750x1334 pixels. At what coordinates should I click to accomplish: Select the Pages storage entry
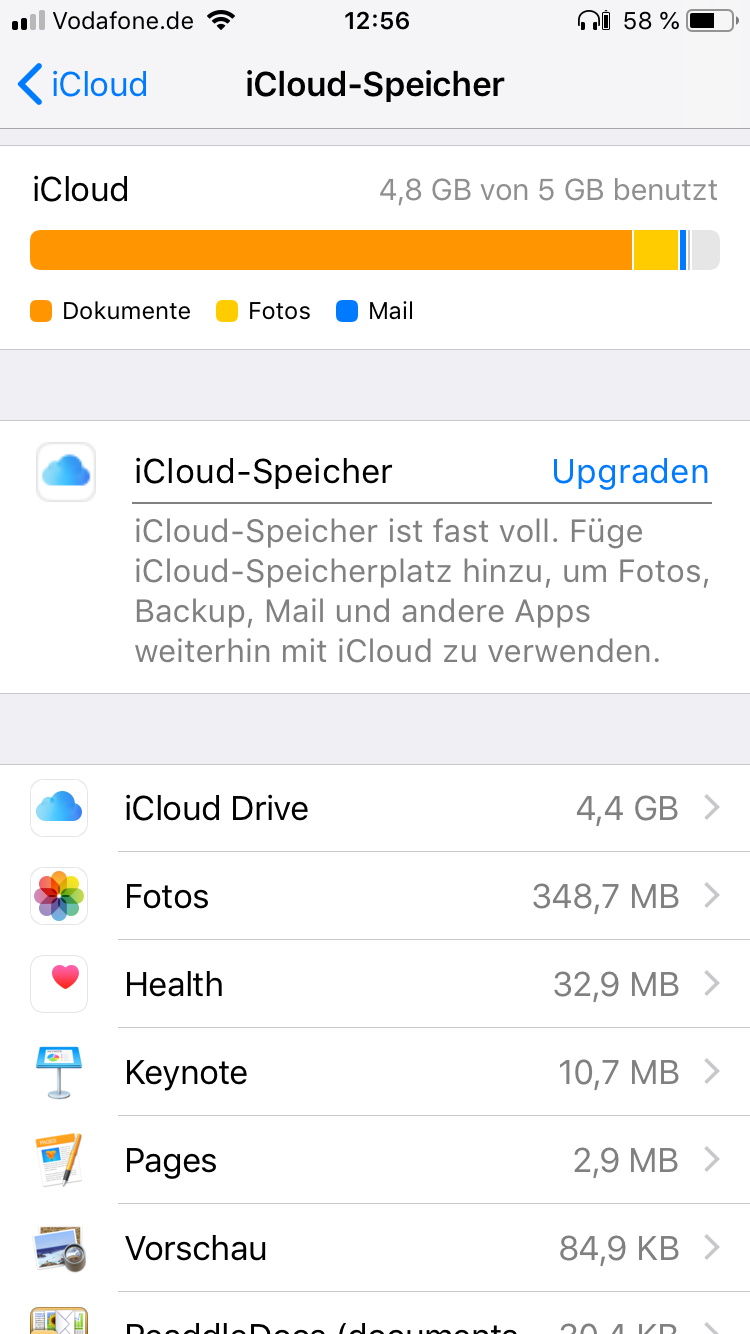(400, 1160)
